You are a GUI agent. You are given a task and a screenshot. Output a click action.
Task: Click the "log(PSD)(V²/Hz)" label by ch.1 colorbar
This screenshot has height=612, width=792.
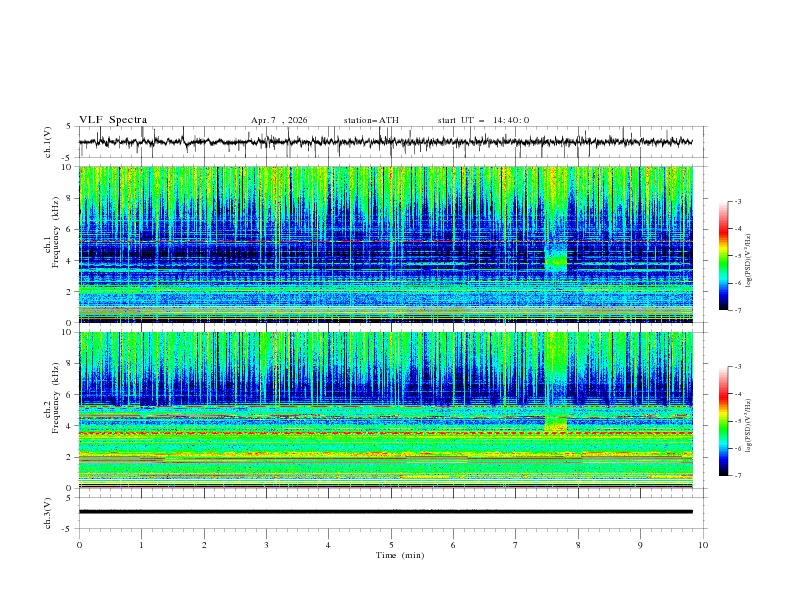pos(749,261)
